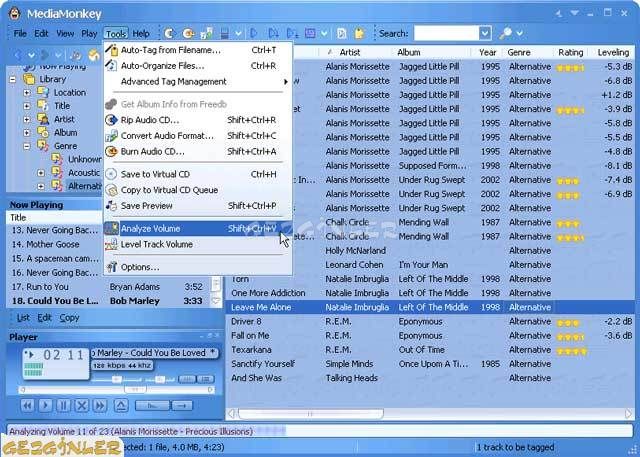This screenshot has height=457, width=640.
Task: Click the Play Last toolbar icon
Action: (292, 33)
